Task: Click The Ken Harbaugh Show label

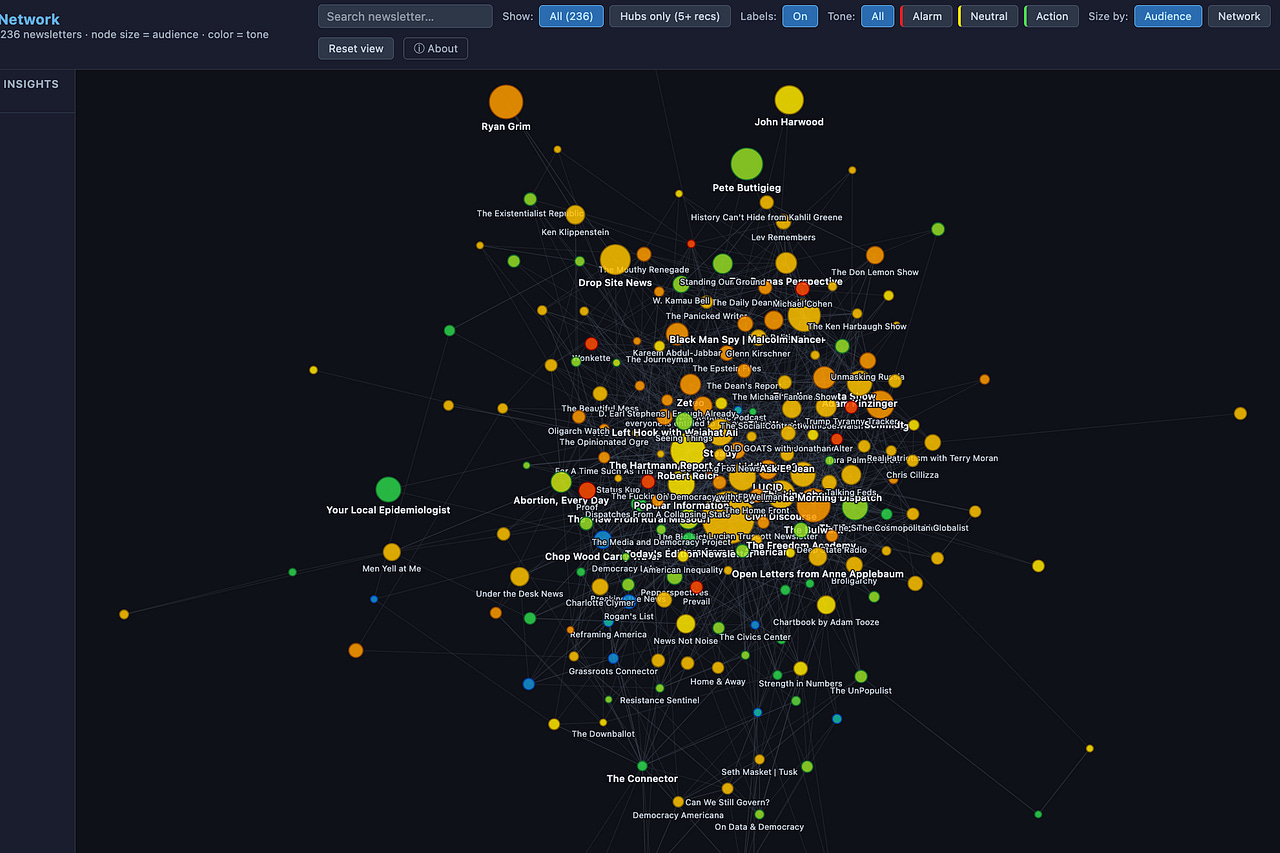Action: 857,326
